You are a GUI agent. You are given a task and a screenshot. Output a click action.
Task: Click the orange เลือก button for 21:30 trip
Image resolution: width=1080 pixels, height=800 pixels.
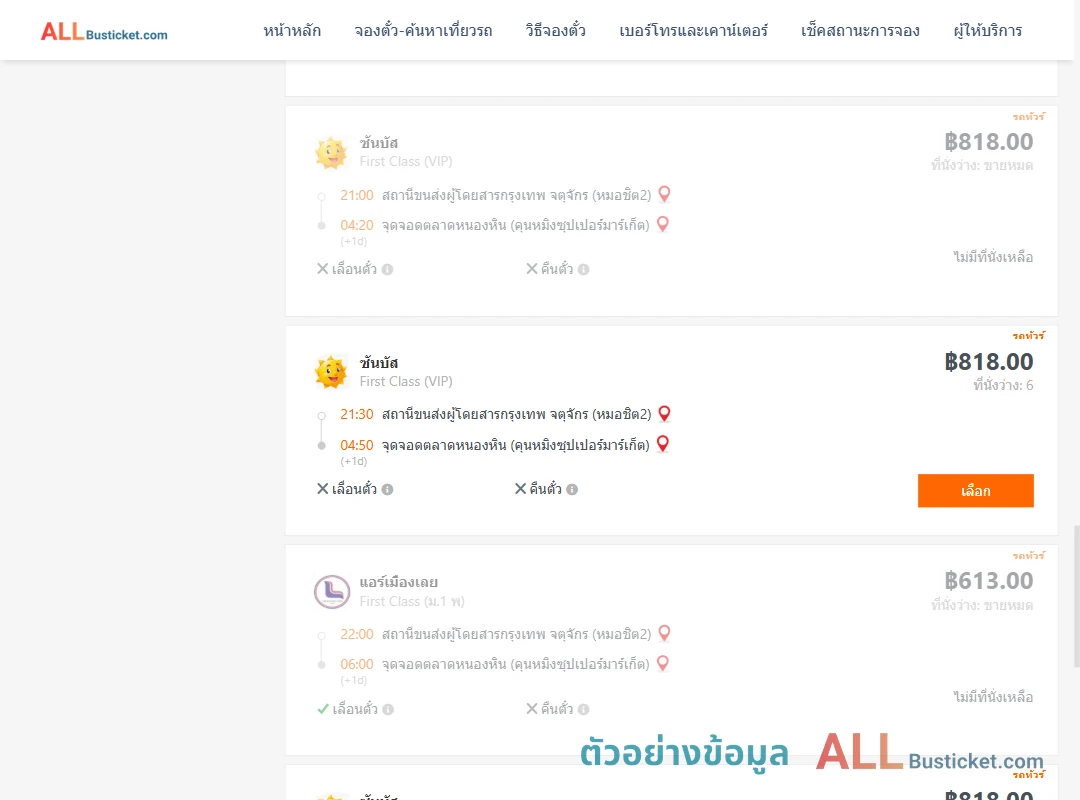(x=975, y=491)
